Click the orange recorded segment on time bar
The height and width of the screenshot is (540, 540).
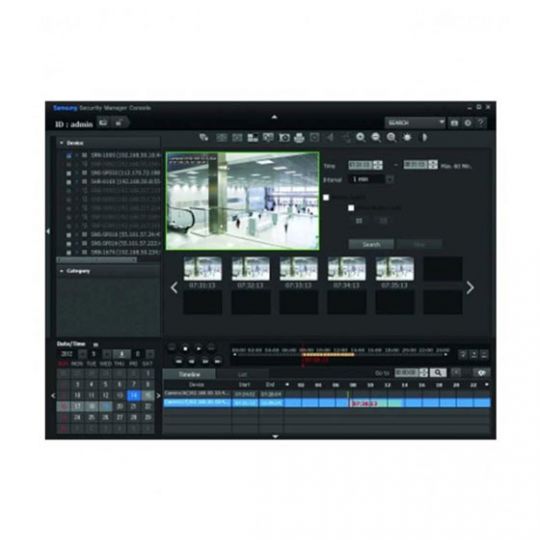coord(328,354)
